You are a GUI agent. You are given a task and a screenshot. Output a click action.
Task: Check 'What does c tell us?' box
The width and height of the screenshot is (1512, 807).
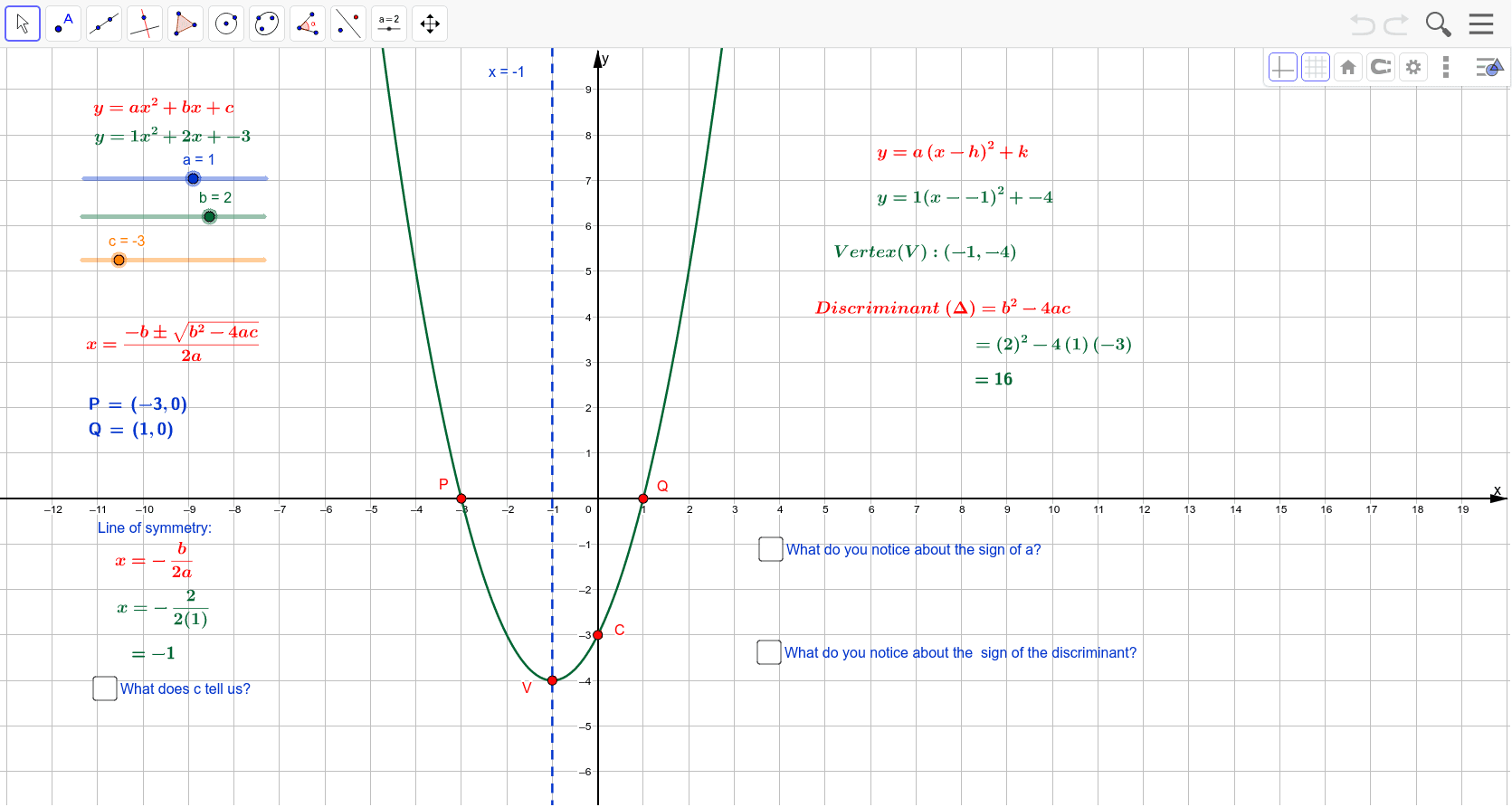tap(105, 688)
